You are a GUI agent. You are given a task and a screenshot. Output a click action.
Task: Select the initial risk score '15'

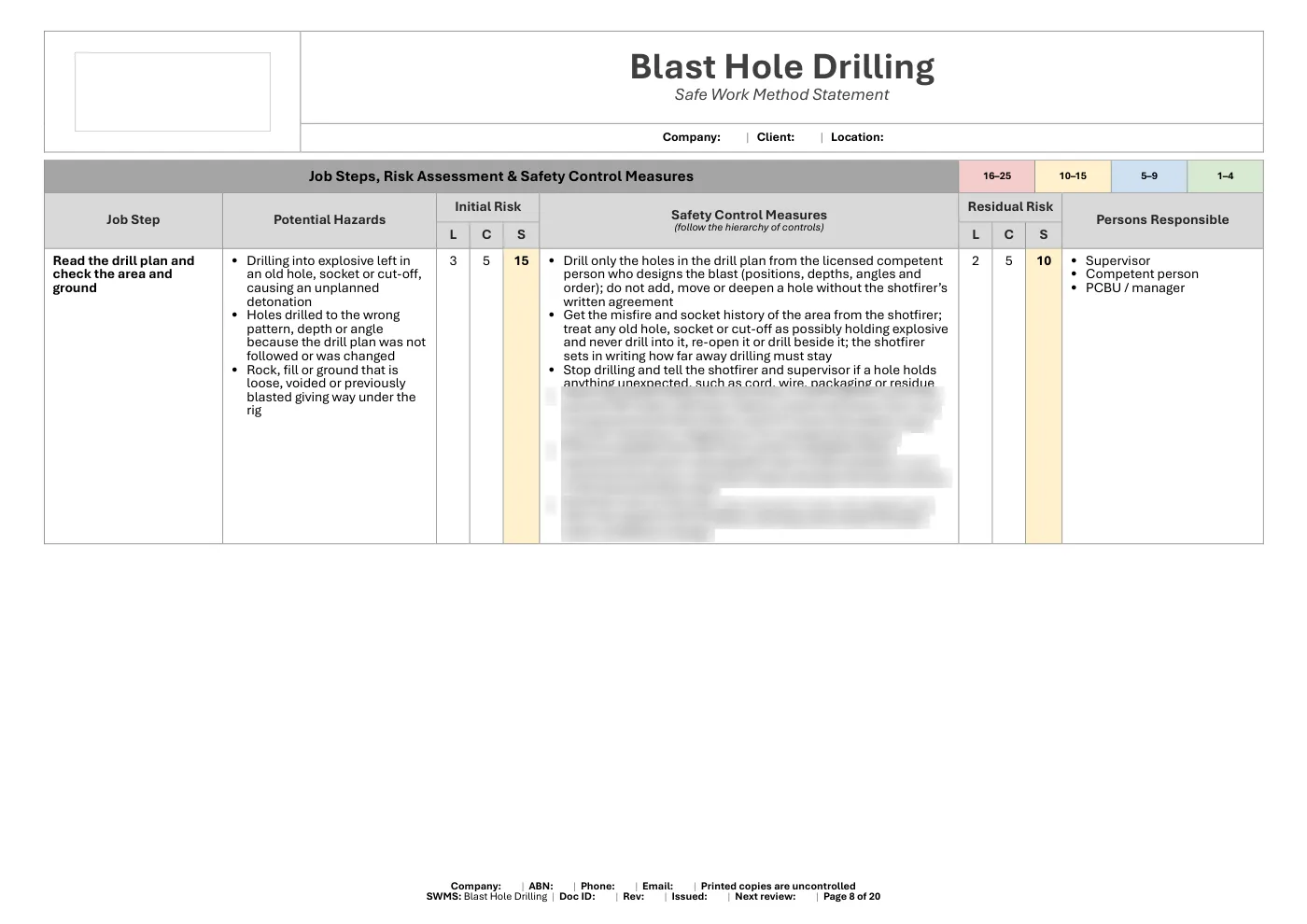(x=522, y=261)
